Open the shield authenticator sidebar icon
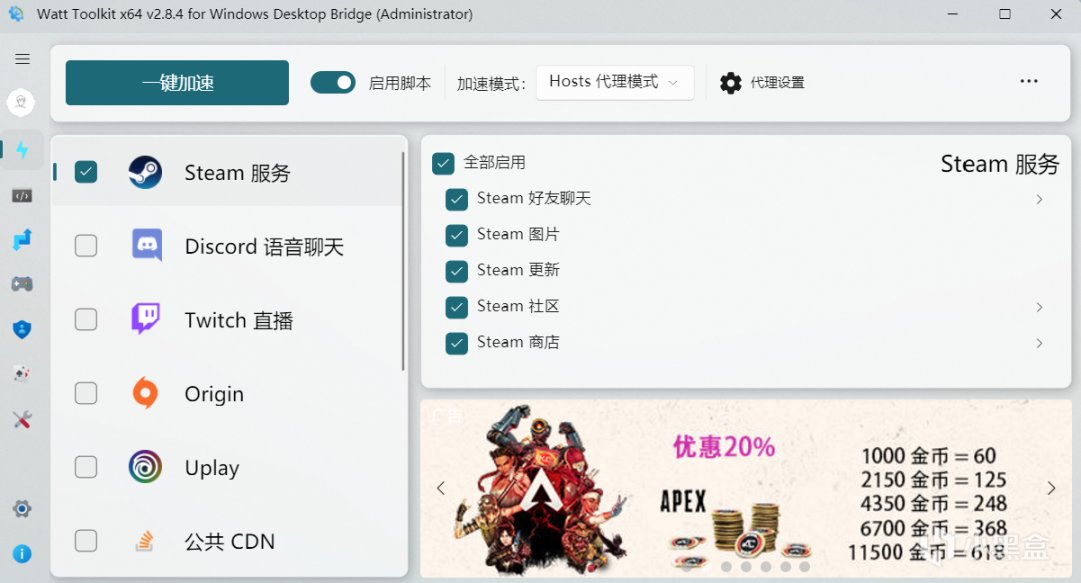 22,329
